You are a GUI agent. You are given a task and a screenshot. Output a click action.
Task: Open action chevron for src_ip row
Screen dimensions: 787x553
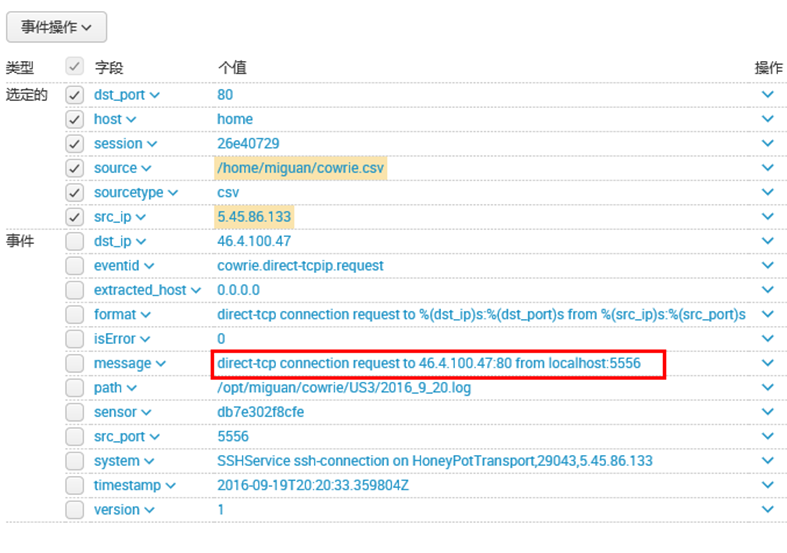767,217
